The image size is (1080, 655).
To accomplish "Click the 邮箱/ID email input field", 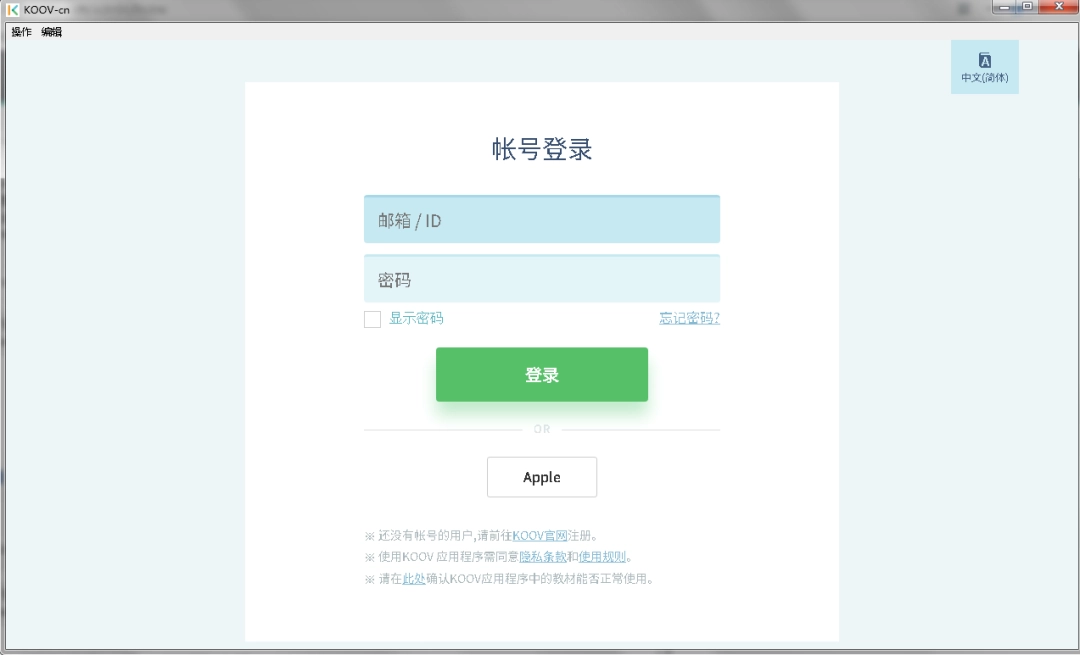I will (542, 218).
